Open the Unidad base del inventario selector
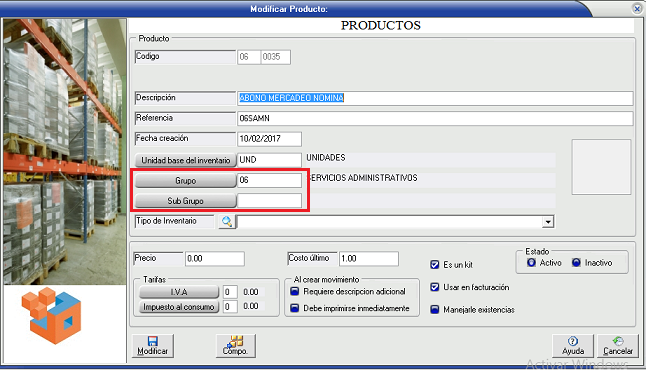Image resolution: width=646 pixels, height=370 pixels. tap(185, 160)
